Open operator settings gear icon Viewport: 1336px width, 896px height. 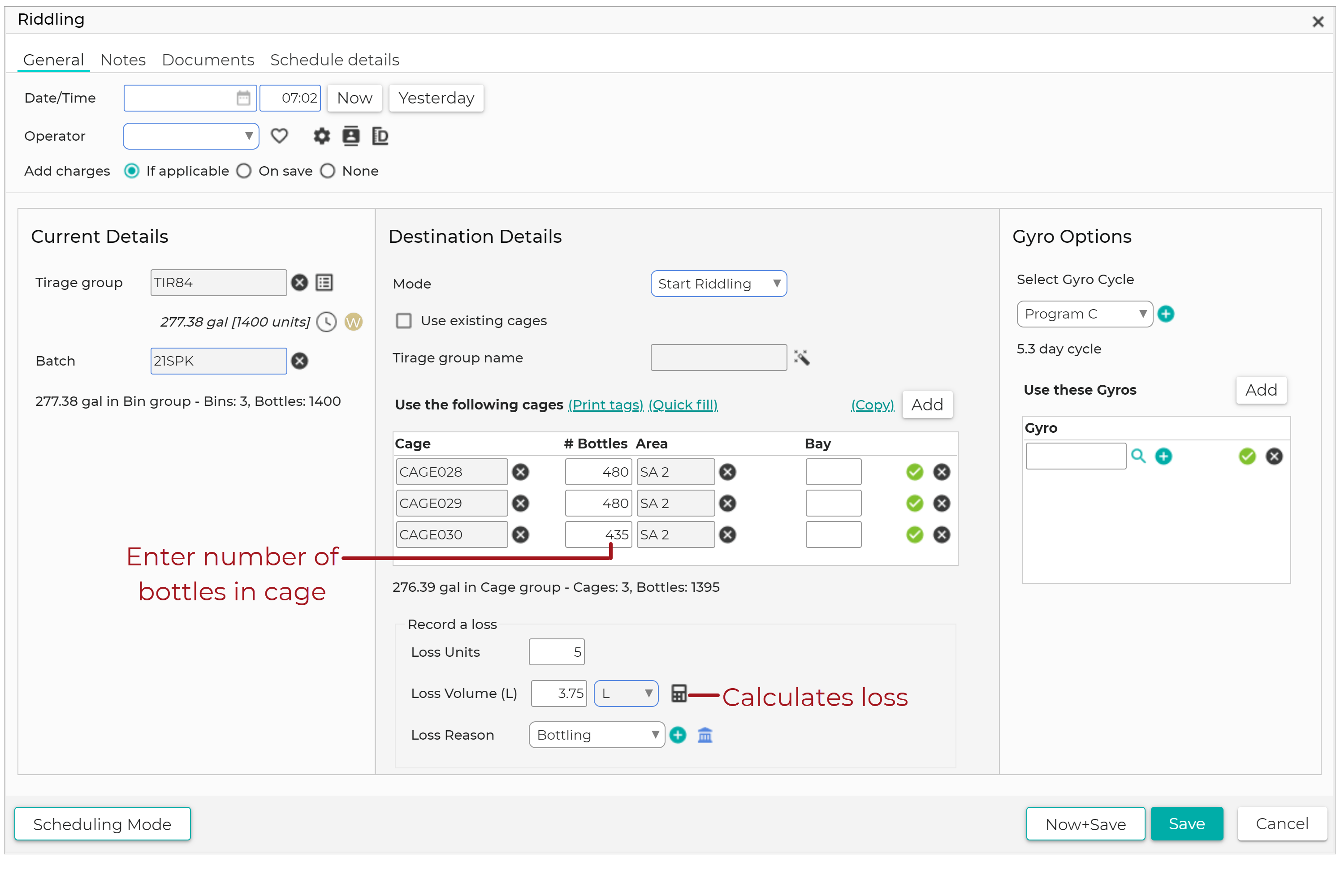[322, 136]
